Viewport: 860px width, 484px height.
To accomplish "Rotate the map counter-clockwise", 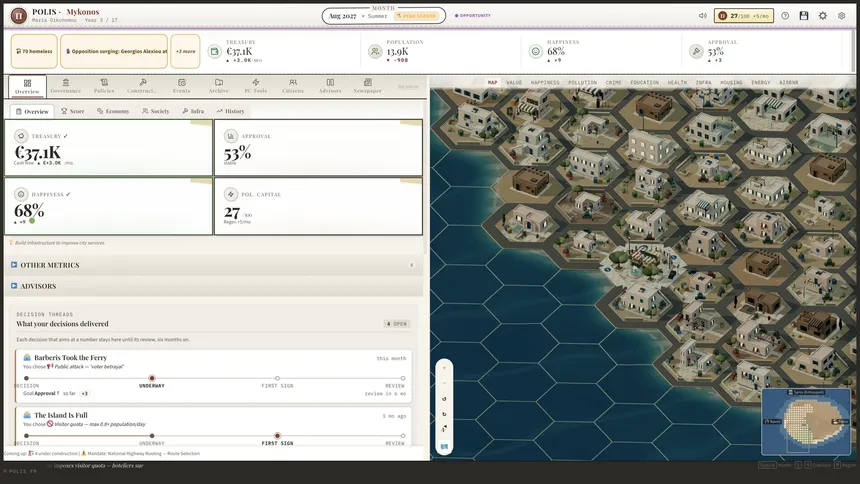I will tap(444, 399).
